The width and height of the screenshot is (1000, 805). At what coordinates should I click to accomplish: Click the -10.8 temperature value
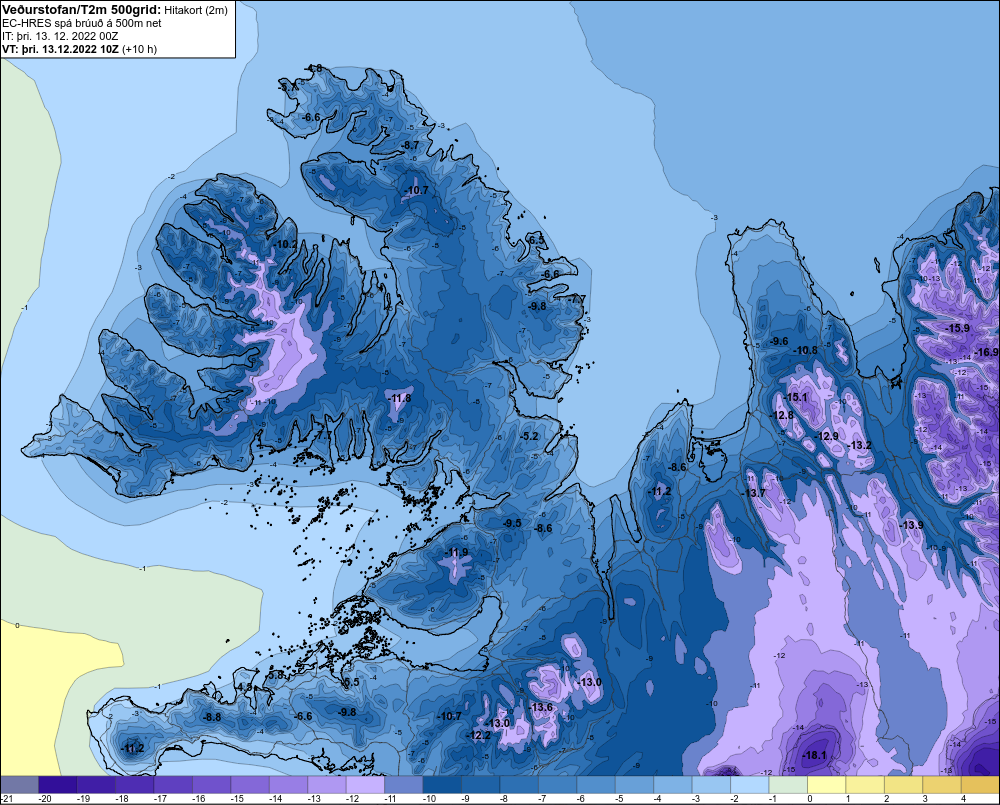click(805, 350)
